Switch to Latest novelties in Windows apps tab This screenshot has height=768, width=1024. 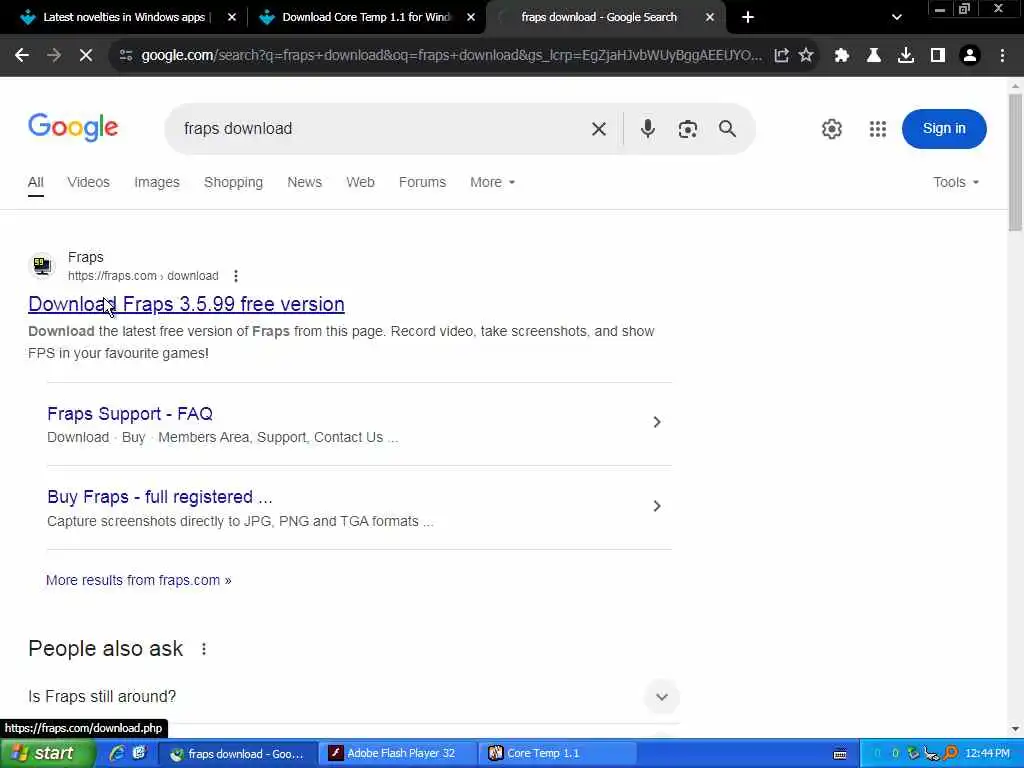coord(123,18)
